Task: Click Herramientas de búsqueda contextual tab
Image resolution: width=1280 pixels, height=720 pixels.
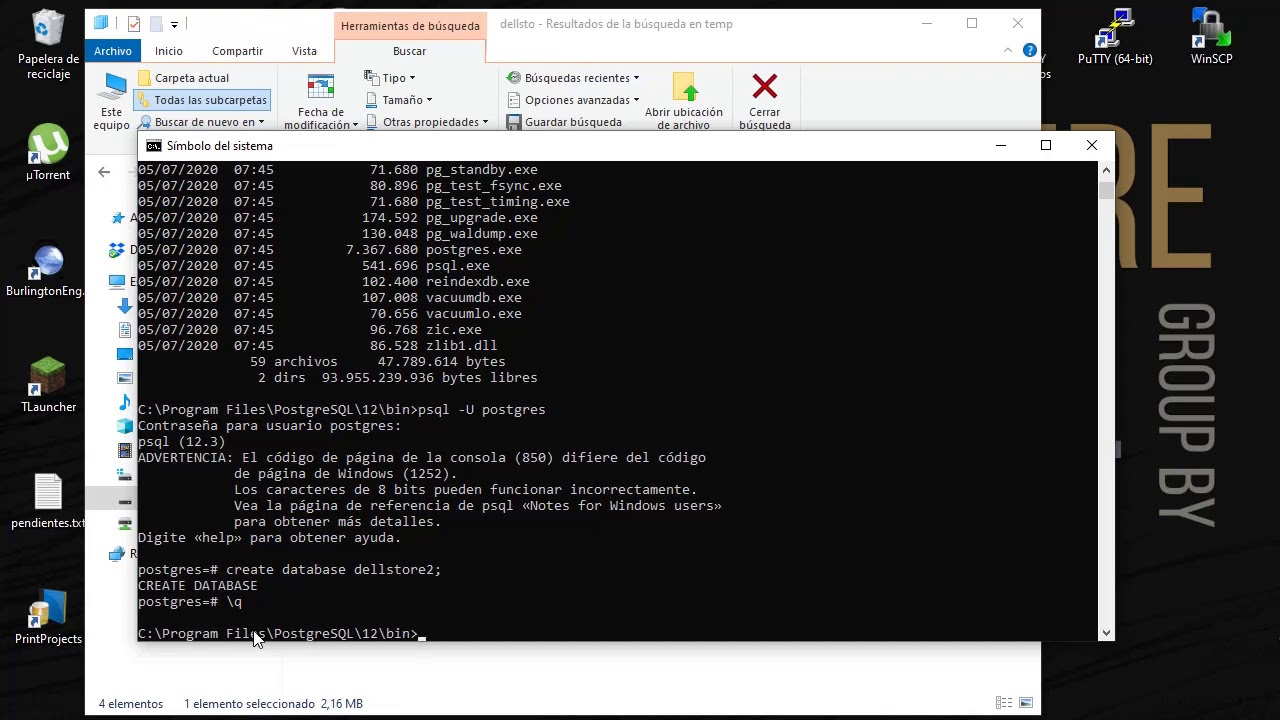Action: (410, 25)
